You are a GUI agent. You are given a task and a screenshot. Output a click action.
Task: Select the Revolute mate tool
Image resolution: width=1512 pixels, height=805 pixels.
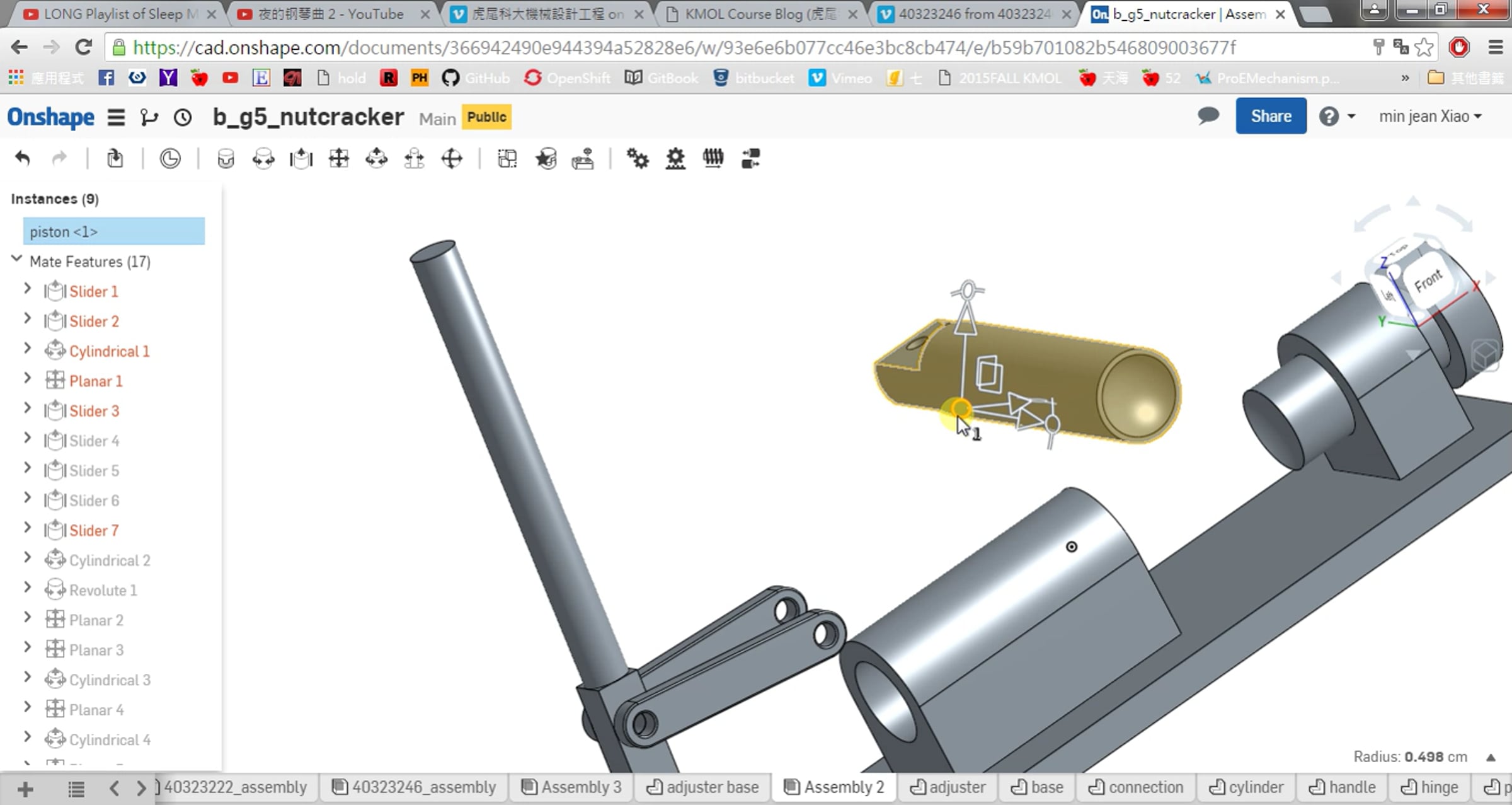click(263, 158)
